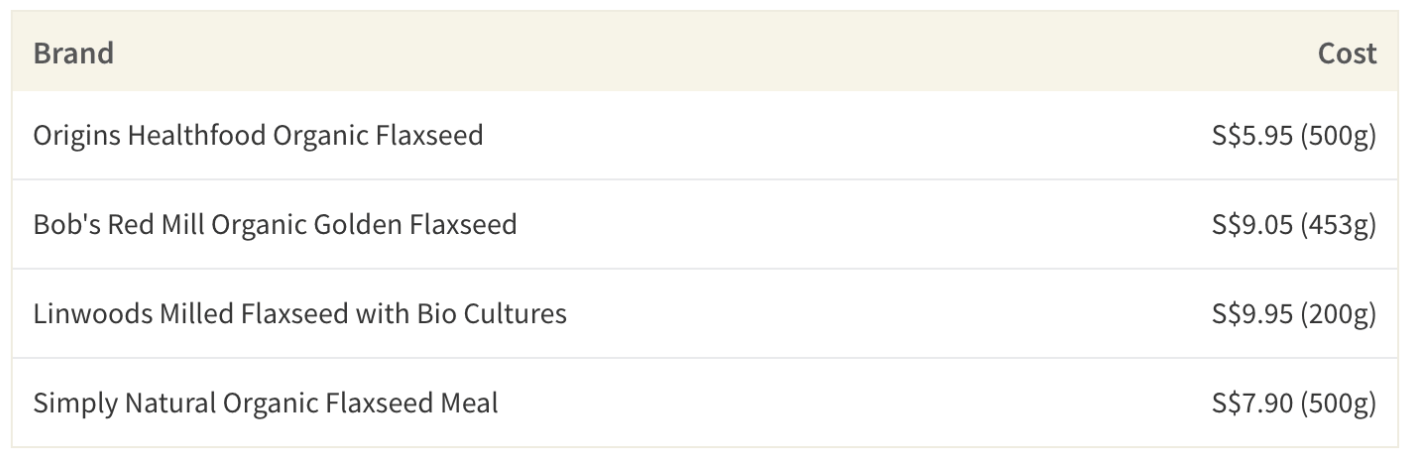Click the Brand column header

73,52
